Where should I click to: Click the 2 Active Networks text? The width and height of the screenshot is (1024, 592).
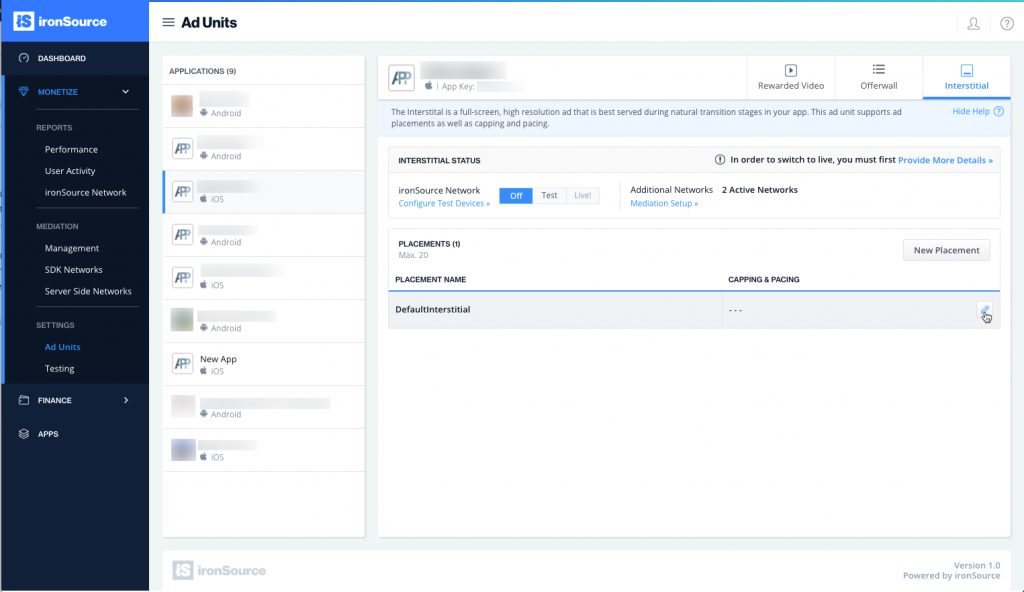pos(760,189)
